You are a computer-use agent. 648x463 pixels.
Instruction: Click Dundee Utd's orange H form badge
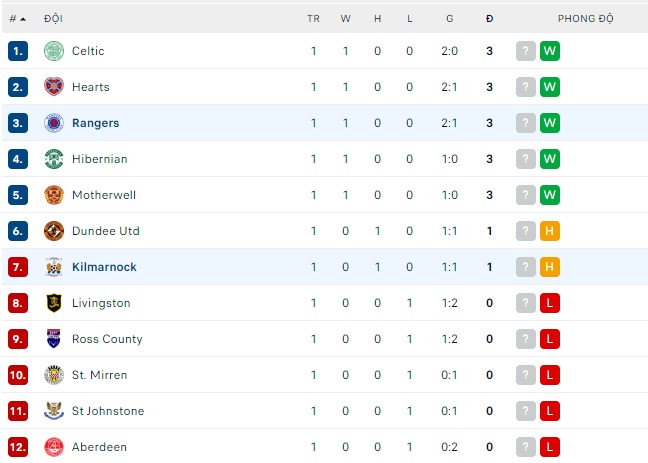point(549,231)
